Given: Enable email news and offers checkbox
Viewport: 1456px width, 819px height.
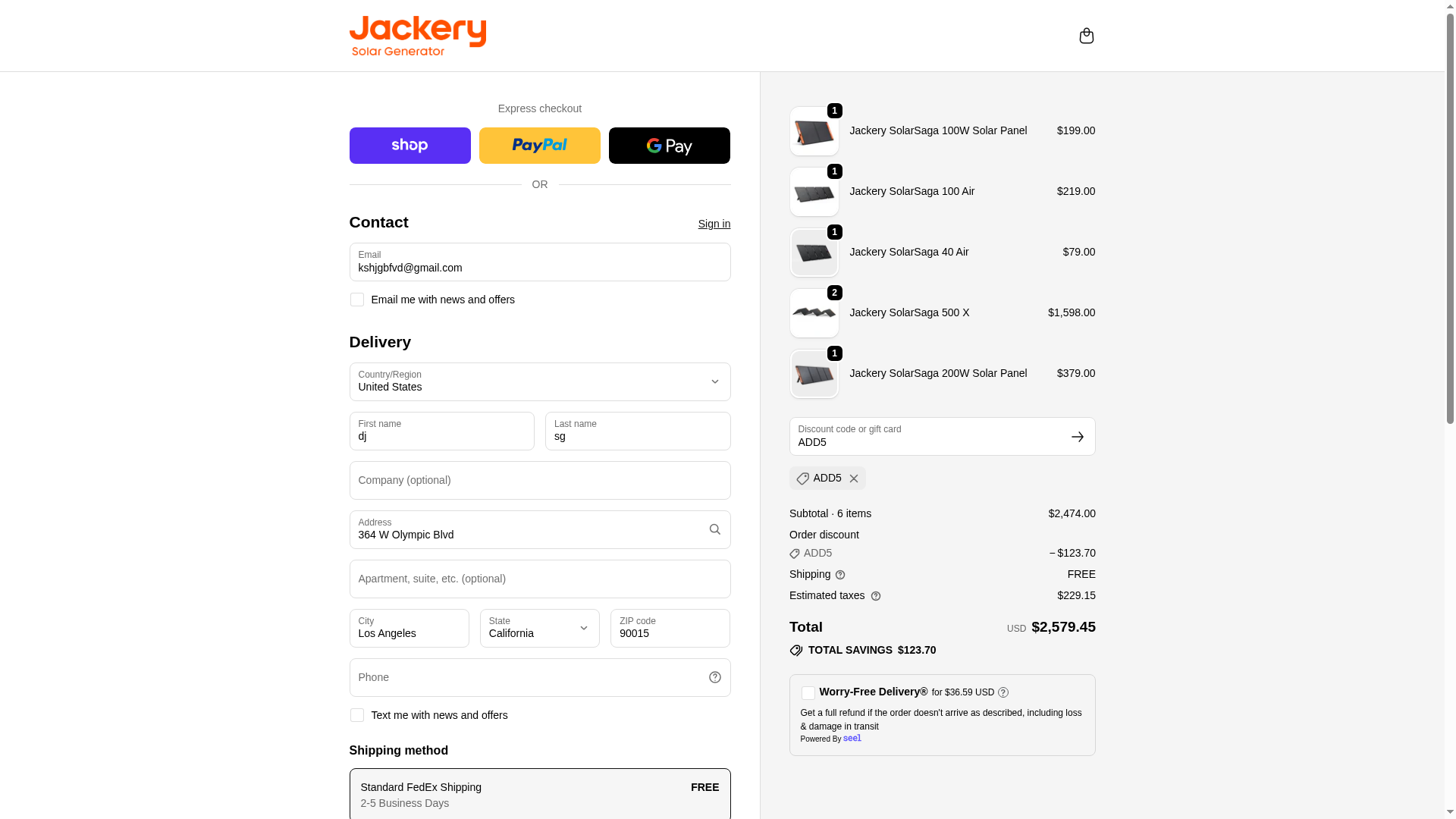Looking at the screenshot, I should [x=357, y=300].
